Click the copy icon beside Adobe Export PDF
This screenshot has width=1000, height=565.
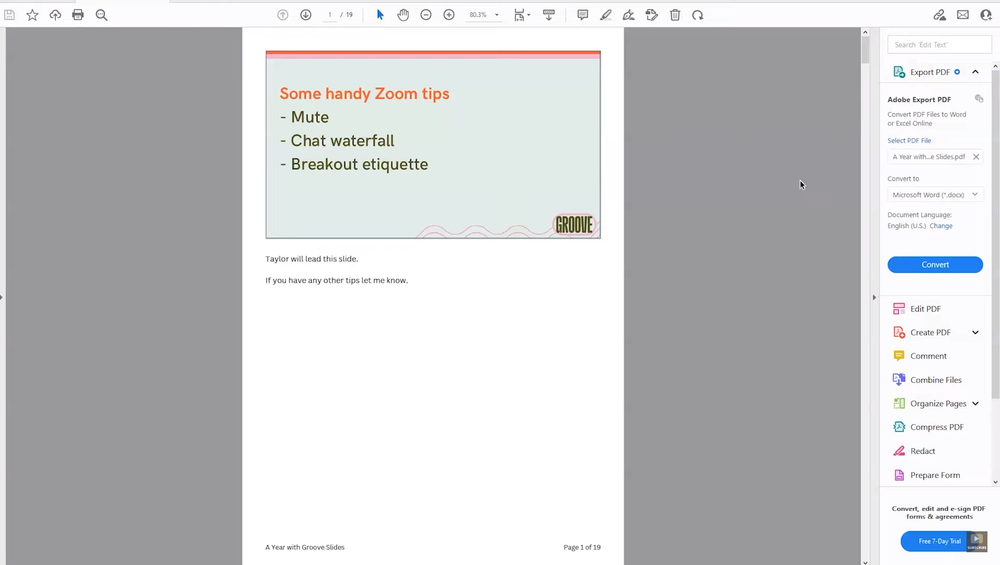(x=979, y=99)
